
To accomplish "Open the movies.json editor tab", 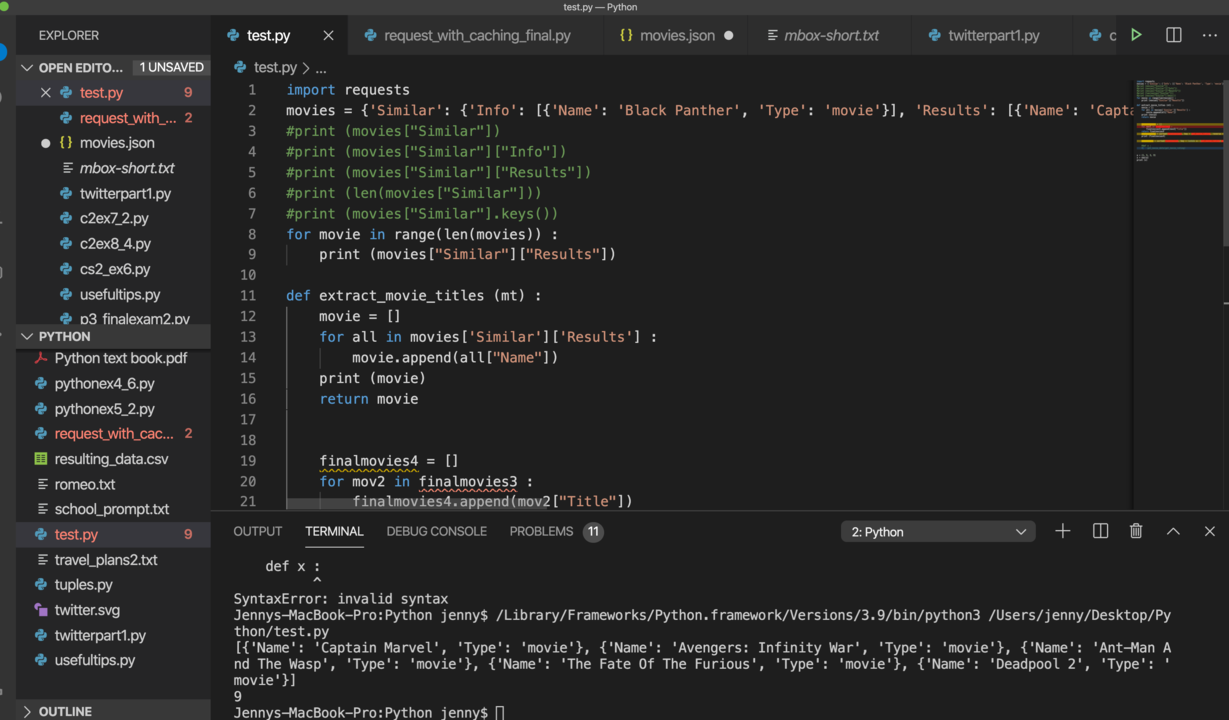I will [676, 35].
